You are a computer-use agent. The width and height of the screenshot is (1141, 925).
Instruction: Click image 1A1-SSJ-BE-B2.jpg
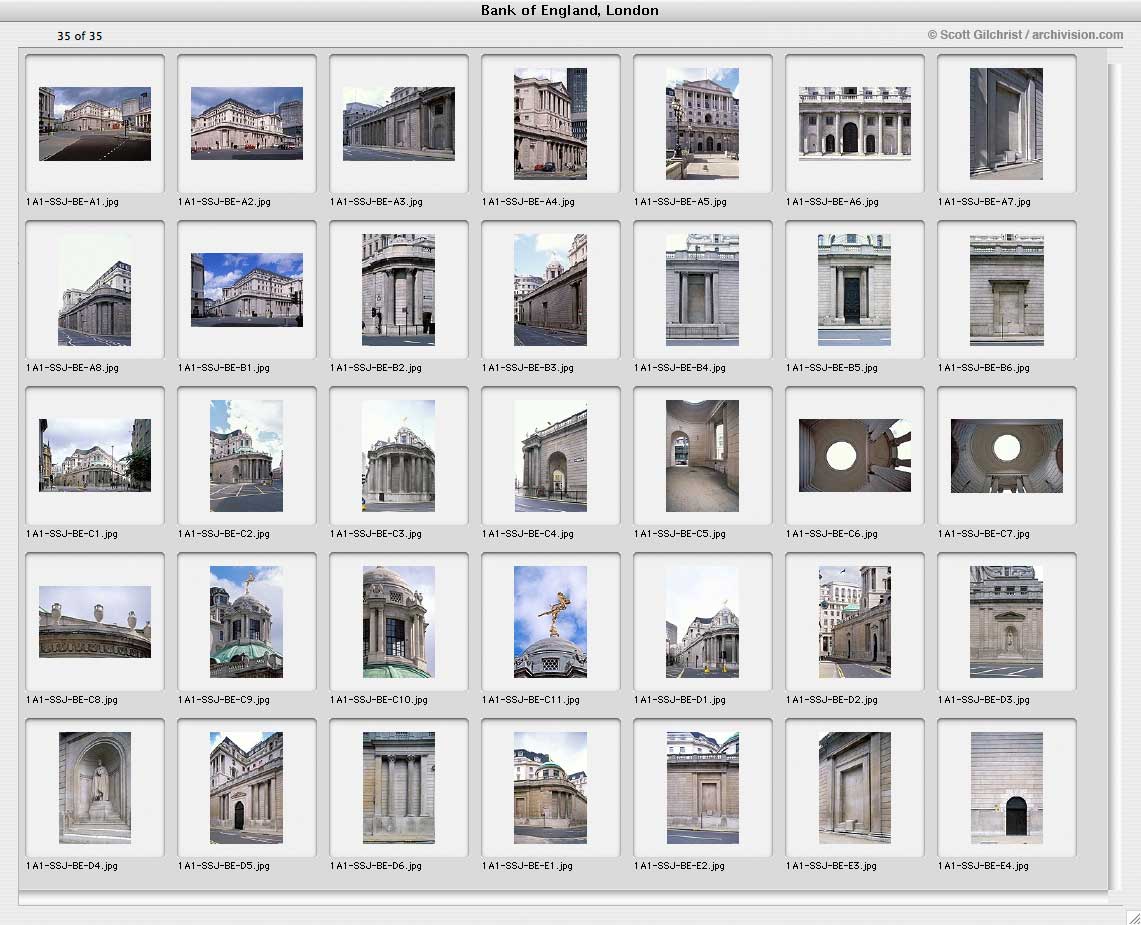click(399, 290)
